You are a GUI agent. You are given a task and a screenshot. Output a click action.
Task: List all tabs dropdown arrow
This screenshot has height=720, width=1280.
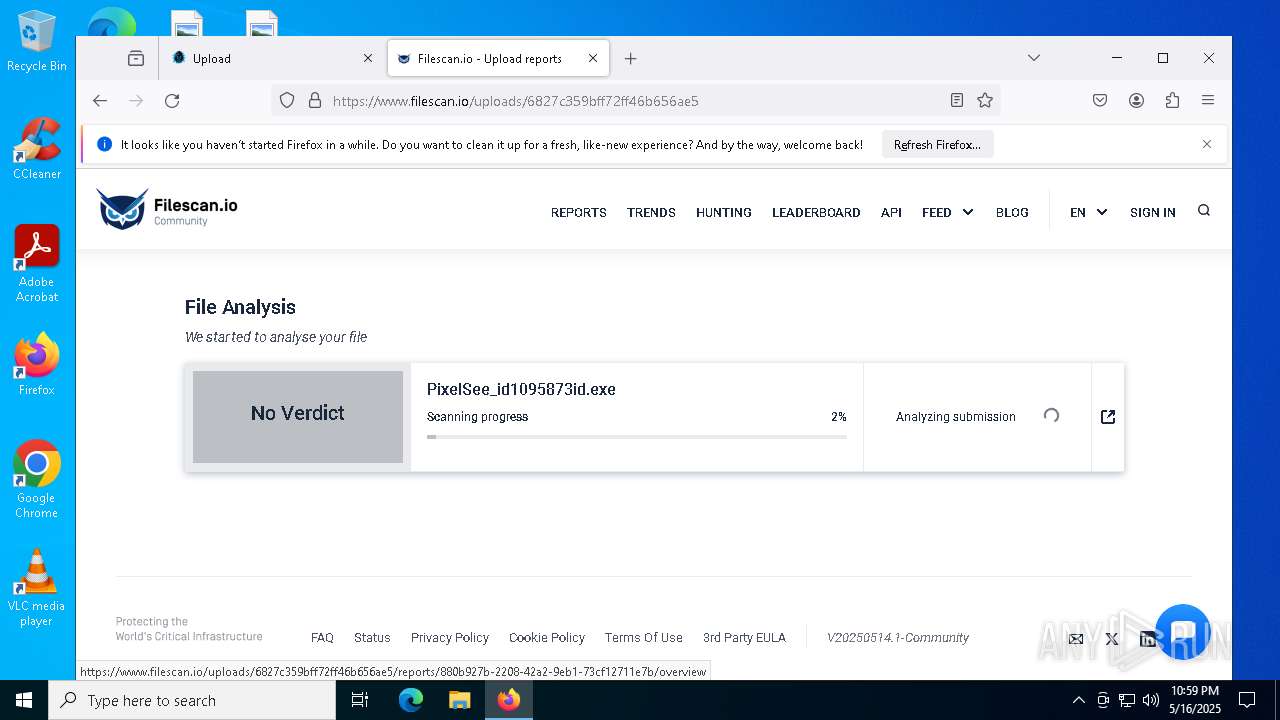pyautogui.click(x=1034, y=58)
